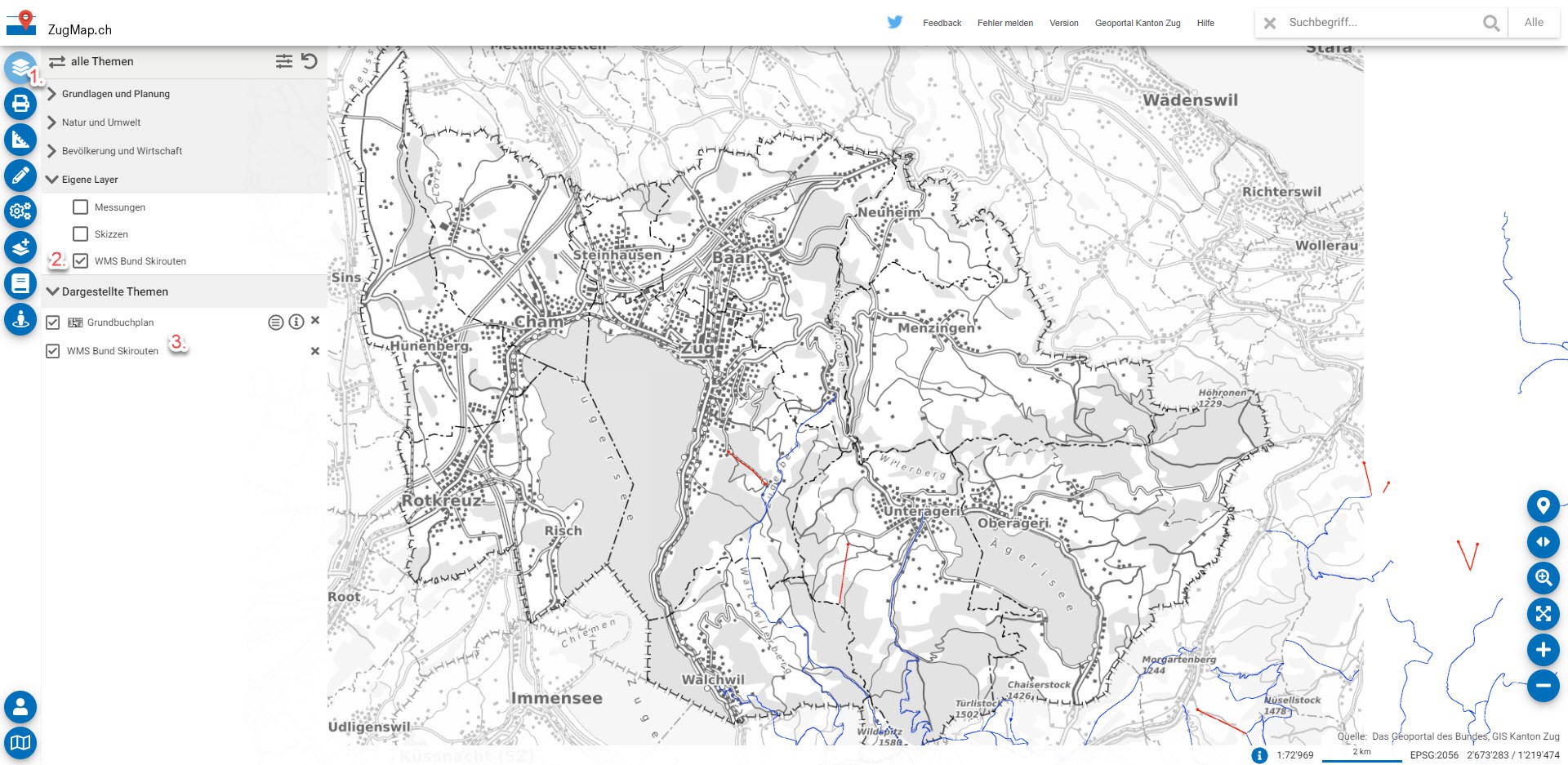Select the pencil drawing tool
Viewport: 1568px width, 765px height.
click(x=20, y=175)
